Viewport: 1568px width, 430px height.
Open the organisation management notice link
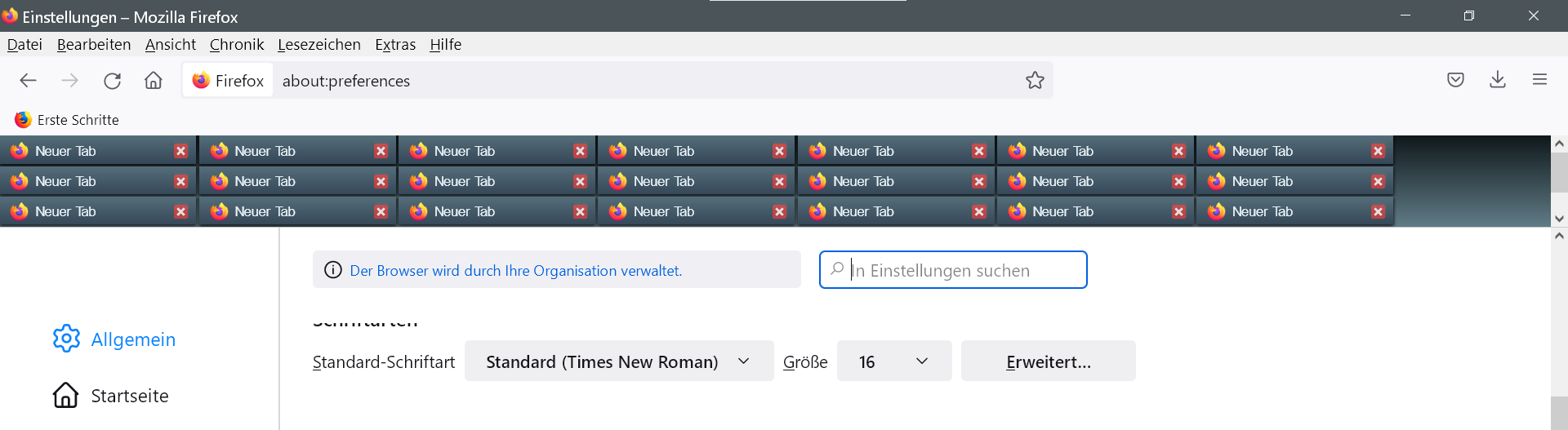coord(515,271)
